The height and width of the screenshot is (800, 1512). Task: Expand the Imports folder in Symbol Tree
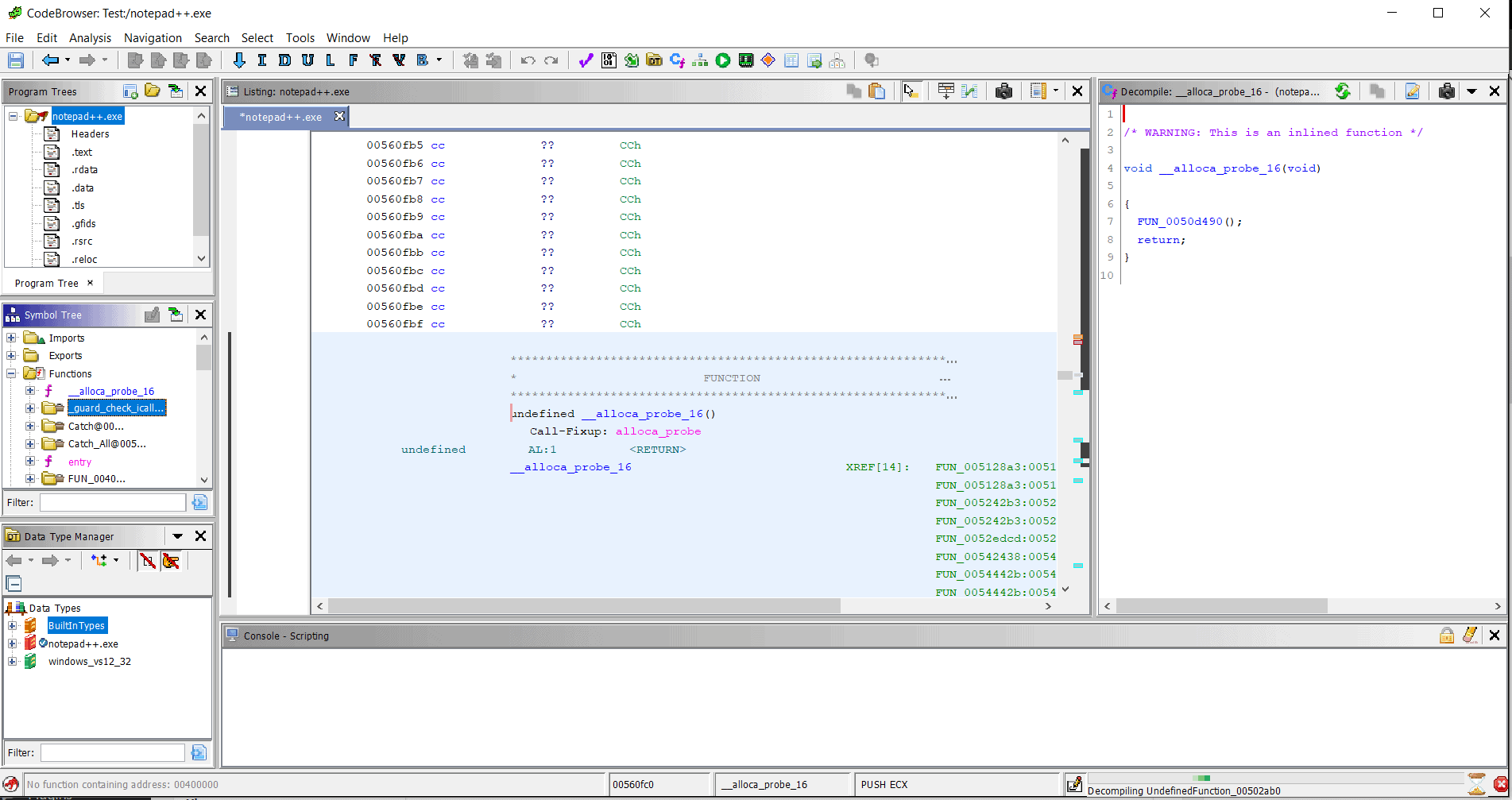12,338
